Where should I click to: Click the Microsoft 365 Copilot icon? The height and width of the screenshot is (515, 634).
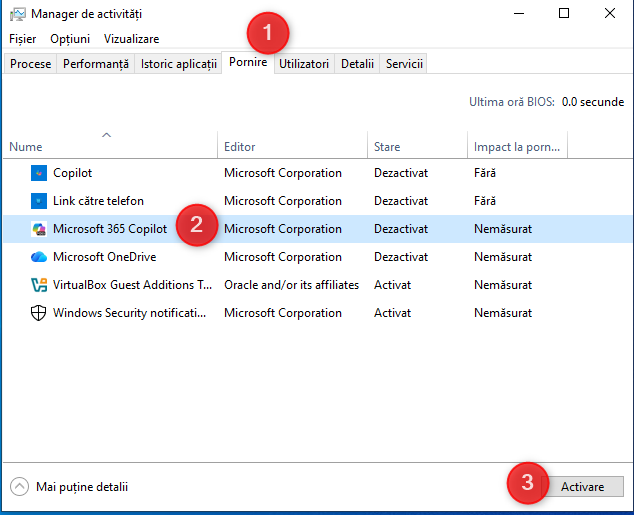click(x=39, y=229)
